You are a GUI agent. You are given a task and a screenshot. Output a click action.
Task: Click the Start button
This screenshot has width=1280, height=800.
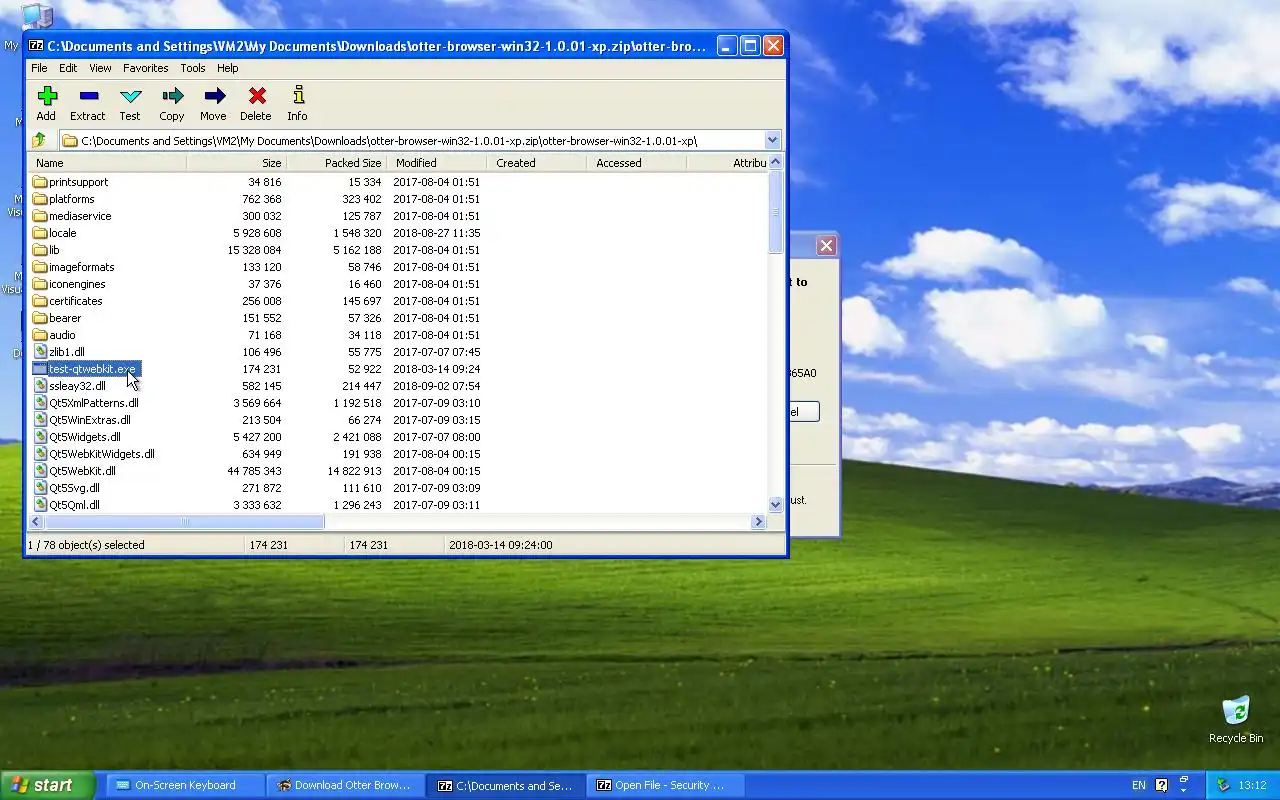[x=47, y=785]
